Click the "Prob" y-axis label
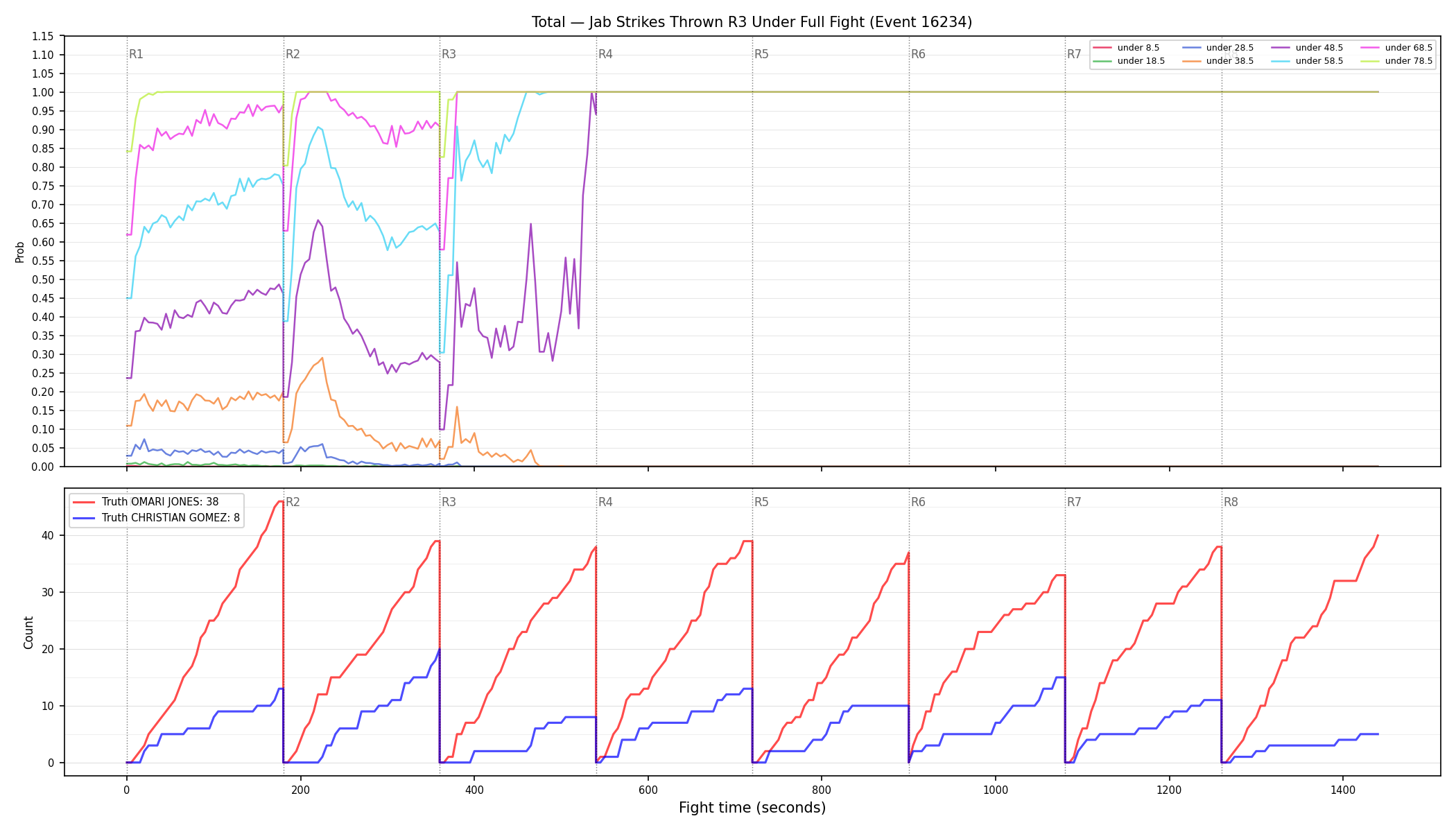This screenshot has height=832, width=1456. click(20, 252)
